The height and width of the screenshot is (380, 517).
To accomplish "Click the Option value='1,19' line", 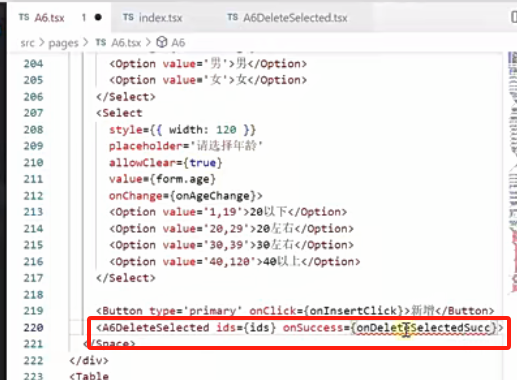I will (x=228, y=212).
